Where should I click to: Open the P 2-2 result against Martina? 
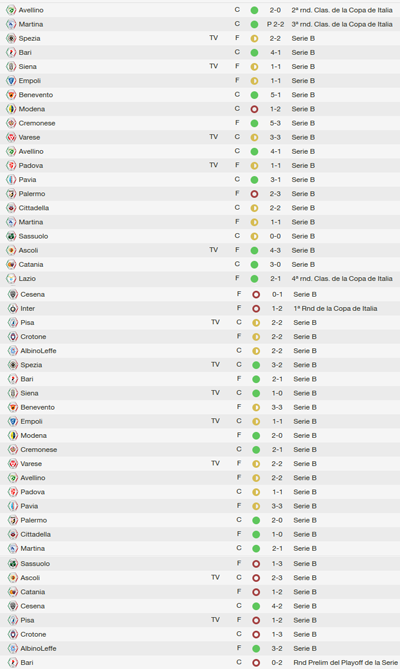tap(275, 24)
